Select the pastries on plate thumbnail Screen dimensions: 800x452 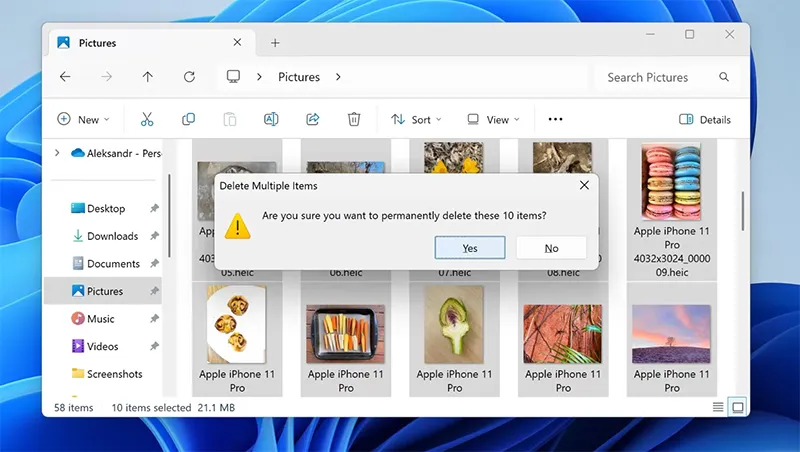coord(237,324)
